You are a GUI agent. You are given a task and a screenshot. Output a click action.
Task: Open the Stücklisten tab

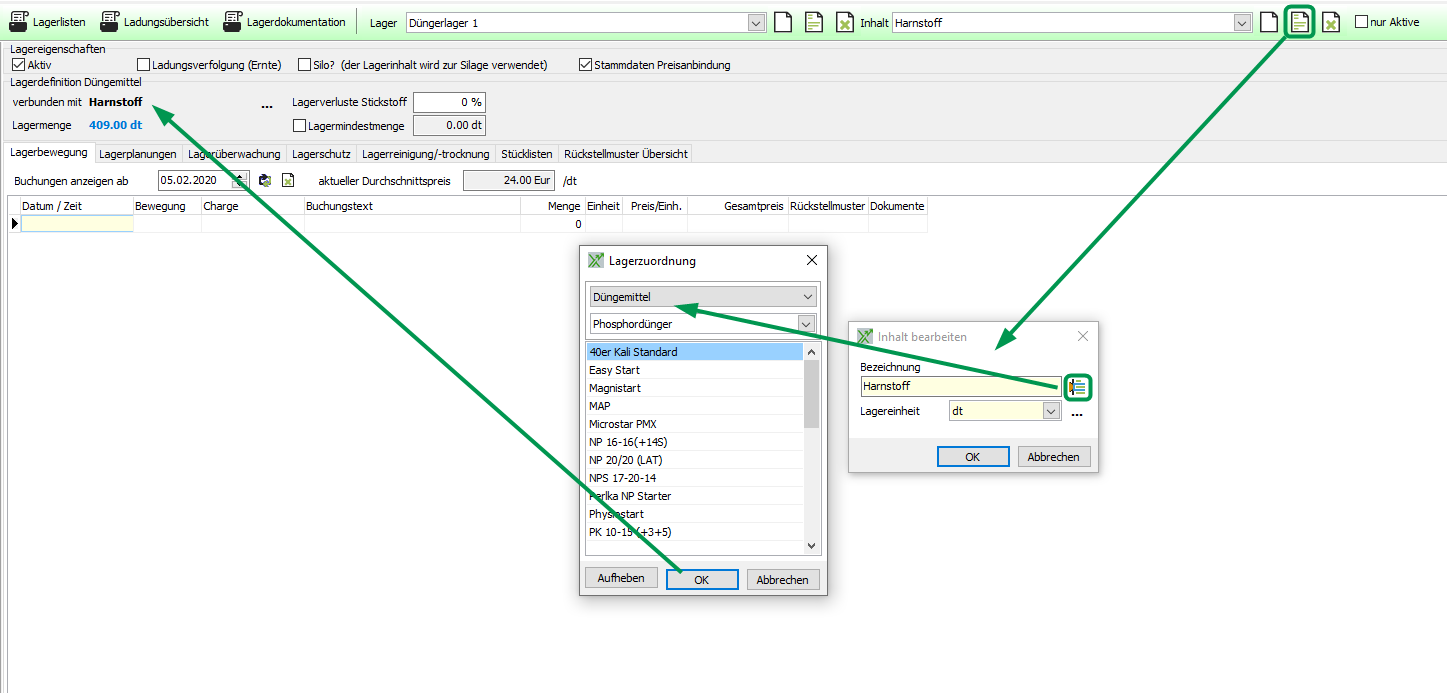[x=526, y=154]
